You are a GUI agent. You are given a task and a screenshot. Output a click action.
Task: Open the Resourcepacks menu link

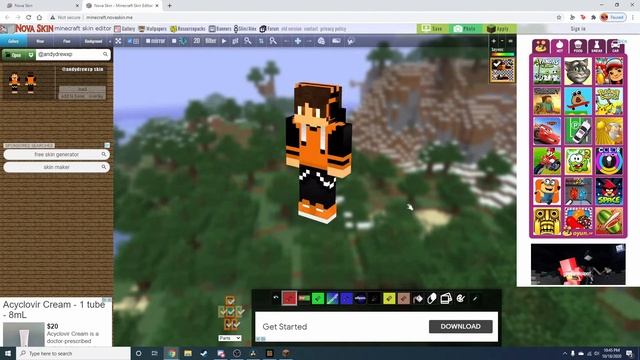(187, 29)
